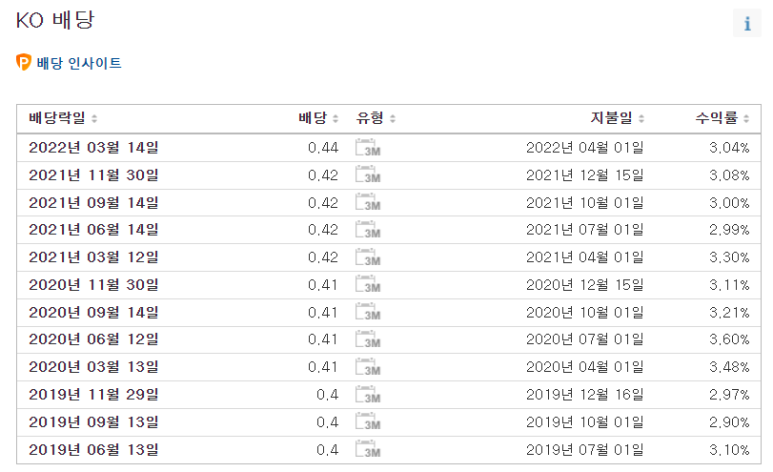This screenshot has height=472, width=773.
Task: Select ex-dividend date 2020년 11월 30일
Action: 94,285
